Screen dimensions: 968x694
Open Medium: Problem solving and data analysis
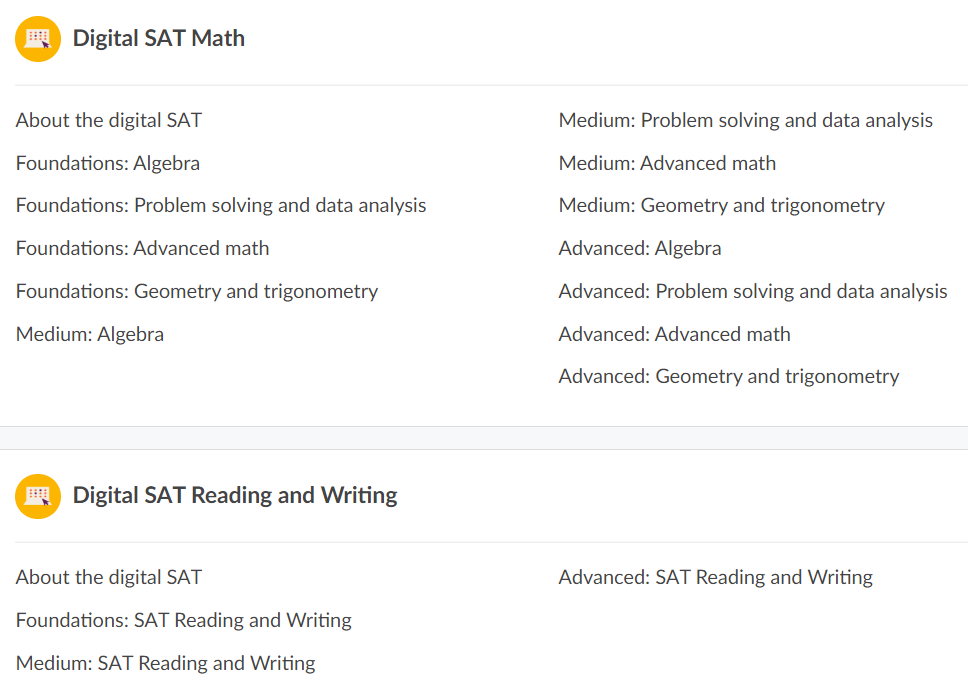[745, 121]
